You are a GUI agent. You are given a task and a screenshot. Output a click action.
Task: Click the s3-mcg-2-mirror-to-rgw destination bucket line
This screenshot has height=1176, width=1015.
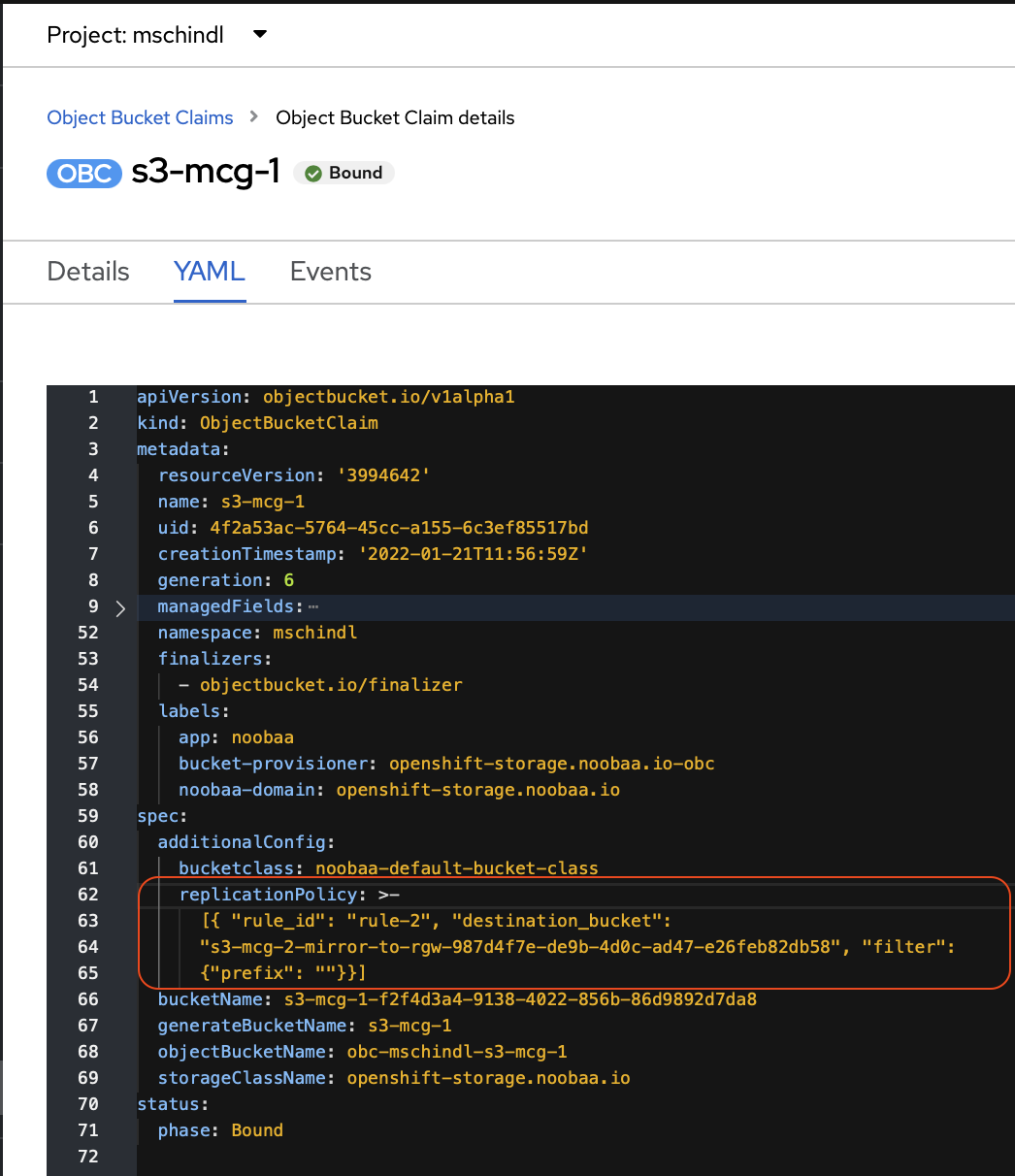[577, 947]
